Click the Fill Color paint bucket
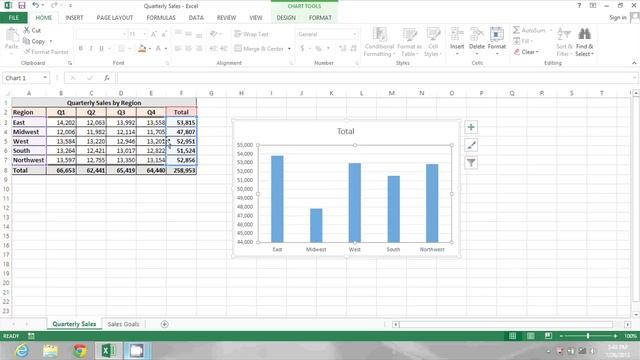 click(142, 49)
